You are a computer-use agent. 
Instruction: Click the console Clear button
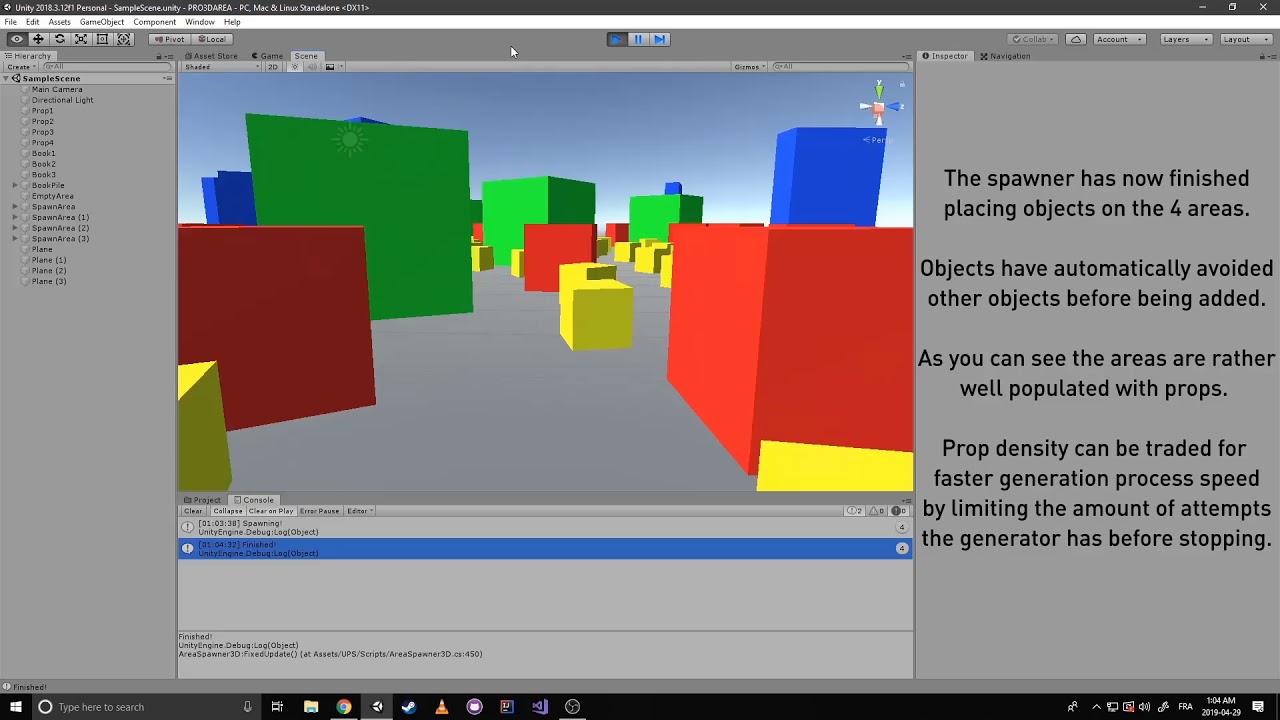coord(193,511)
